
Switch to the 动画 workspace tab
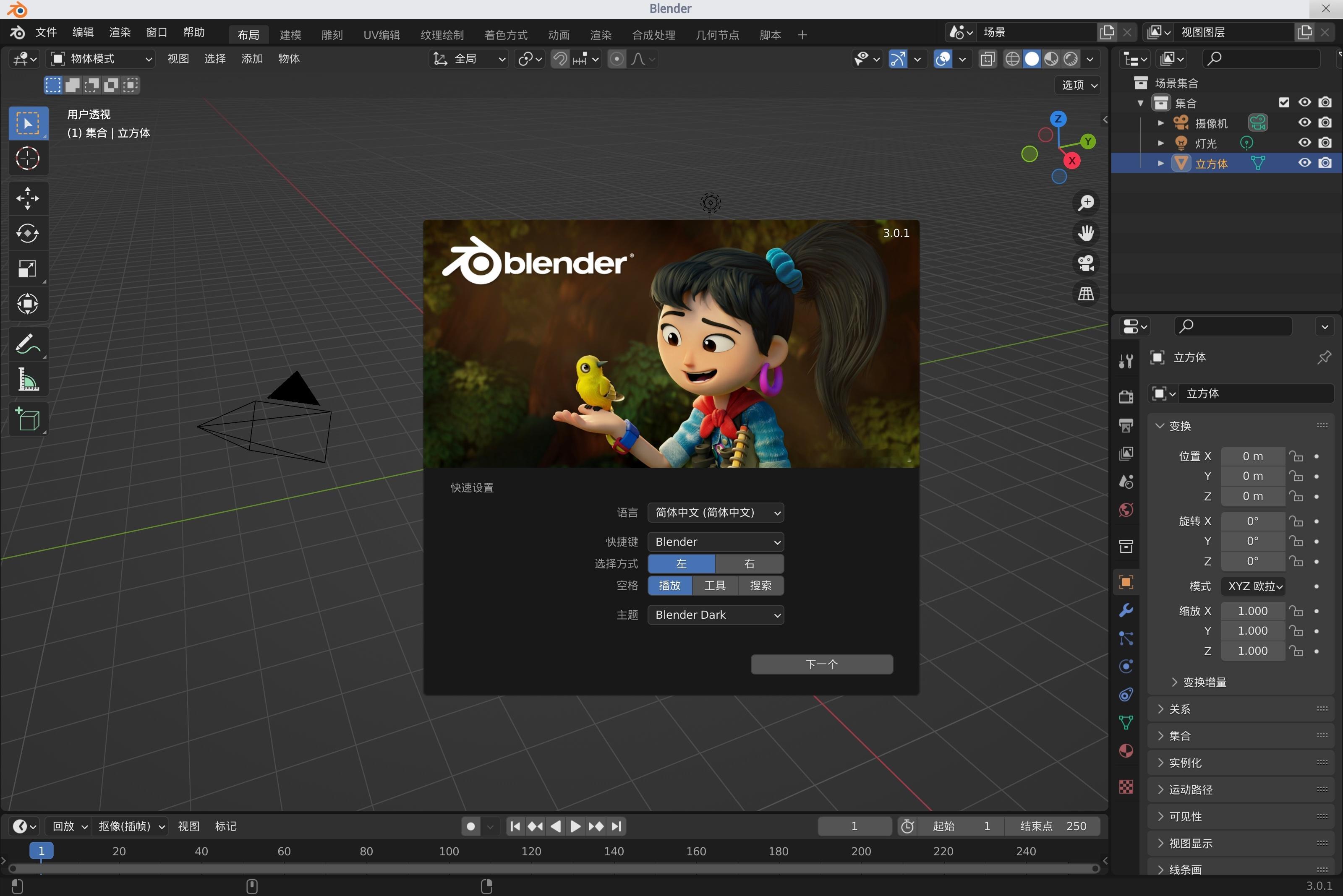[x=559, y=35]
